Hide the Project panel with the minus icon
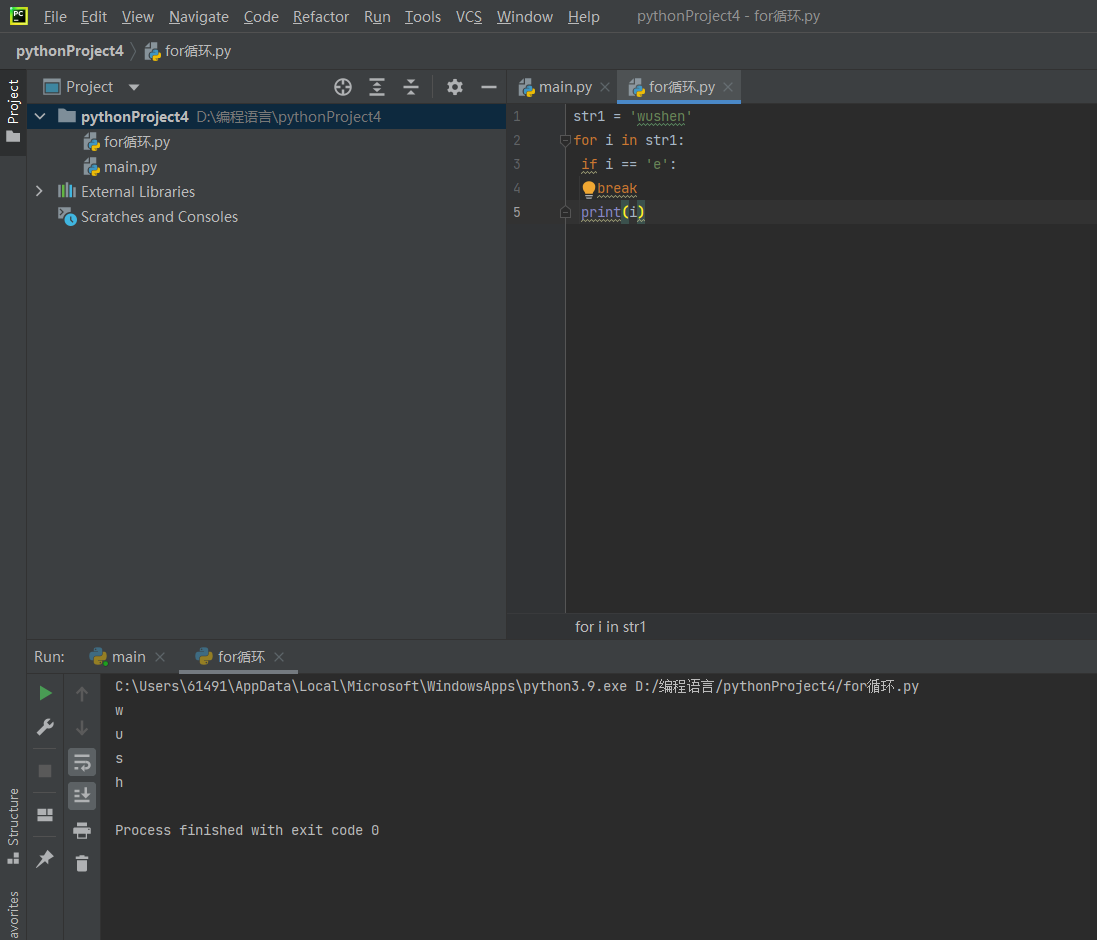Viewport: 1097px width, 940px height. point(489,87)
